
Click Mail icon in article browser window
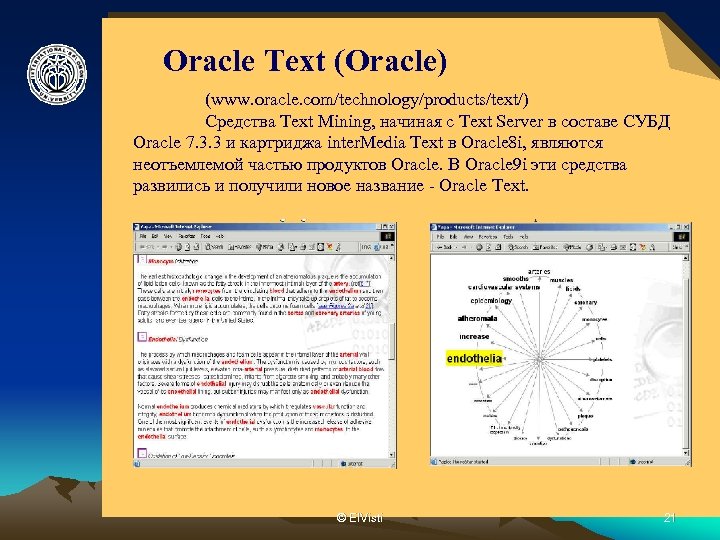[292, 247]
